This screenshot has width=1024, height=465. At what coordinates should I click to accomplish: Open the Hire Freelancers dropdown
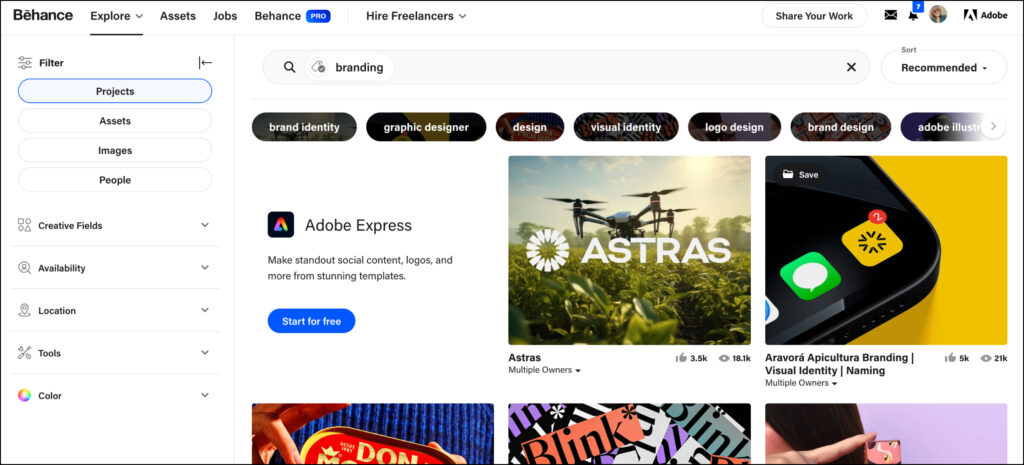click(416, 16)
